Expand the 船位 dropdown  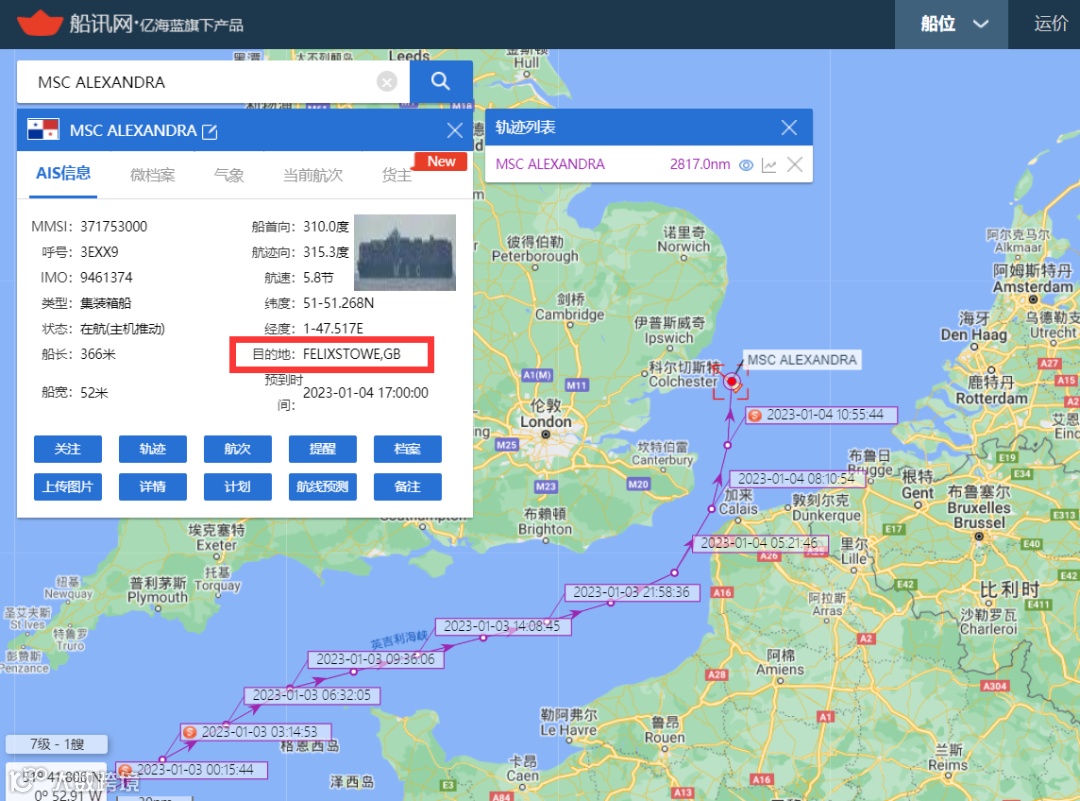point(951,24)
